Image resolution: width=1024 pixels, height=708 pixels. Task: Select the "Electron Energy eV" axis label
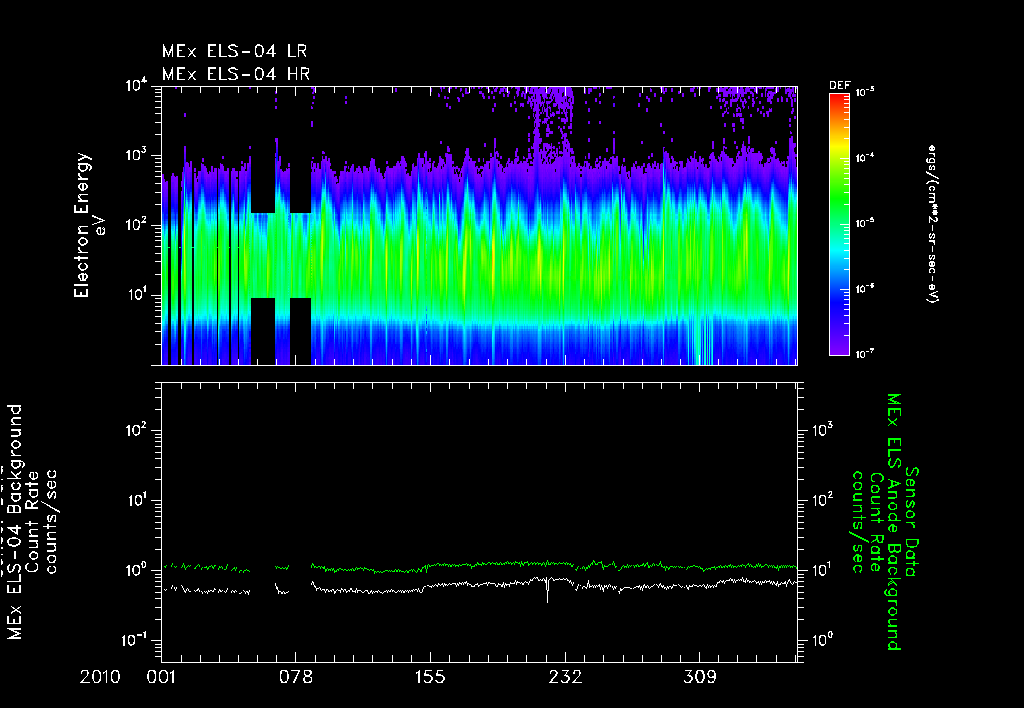[x=89, y=225]
